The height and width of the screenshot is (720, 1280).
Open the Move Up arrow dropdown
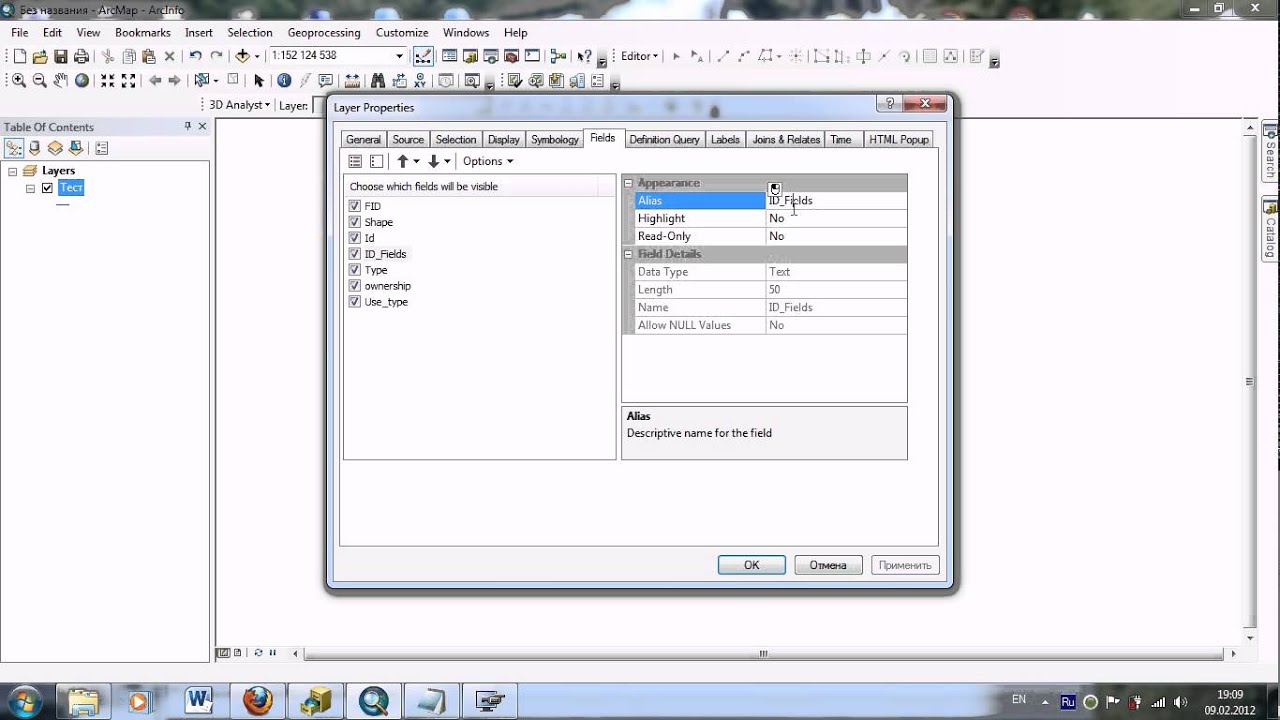click(x=417, y=161)
